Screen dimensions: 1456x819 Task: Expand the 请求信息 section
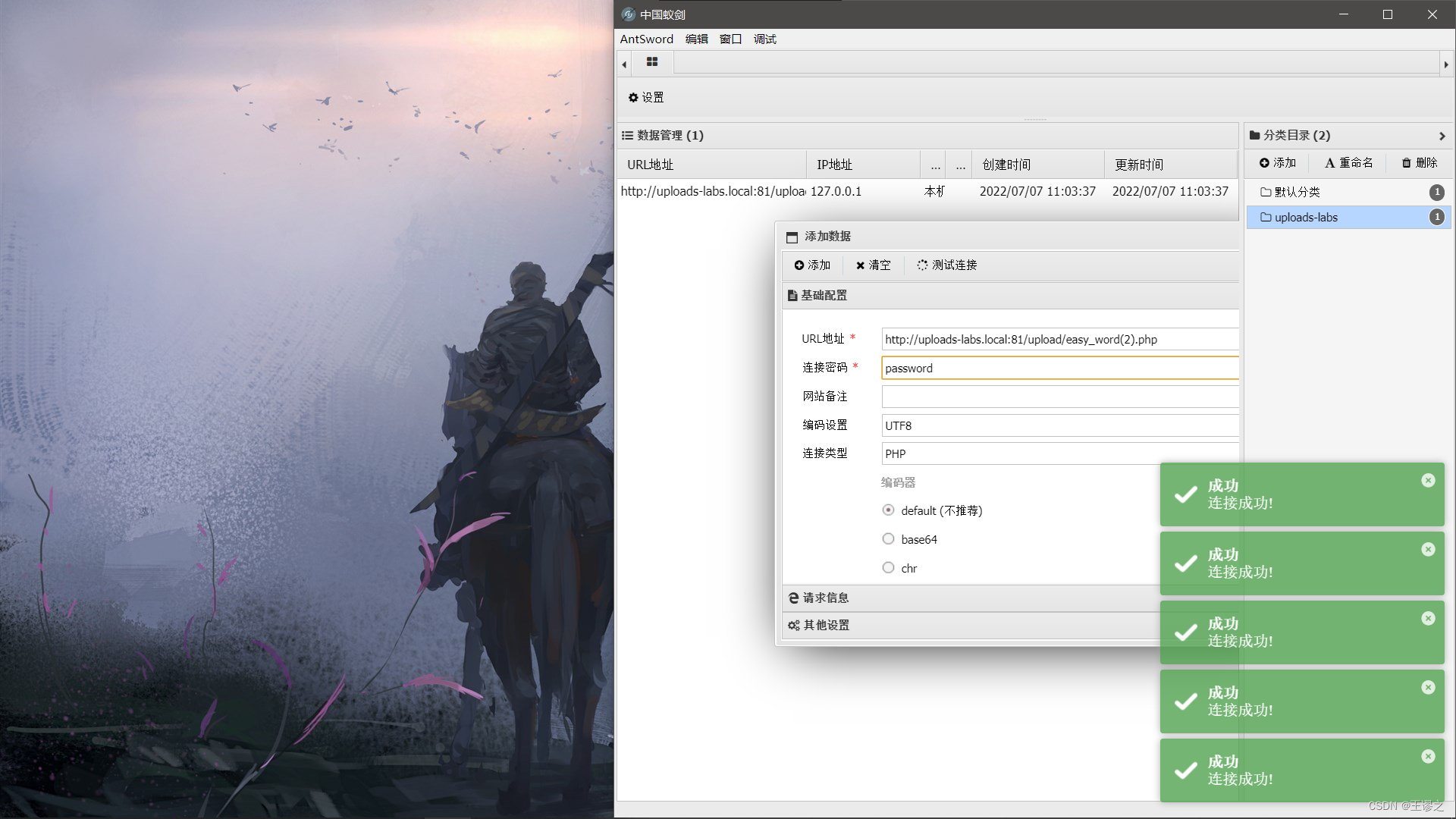point(972,598)
